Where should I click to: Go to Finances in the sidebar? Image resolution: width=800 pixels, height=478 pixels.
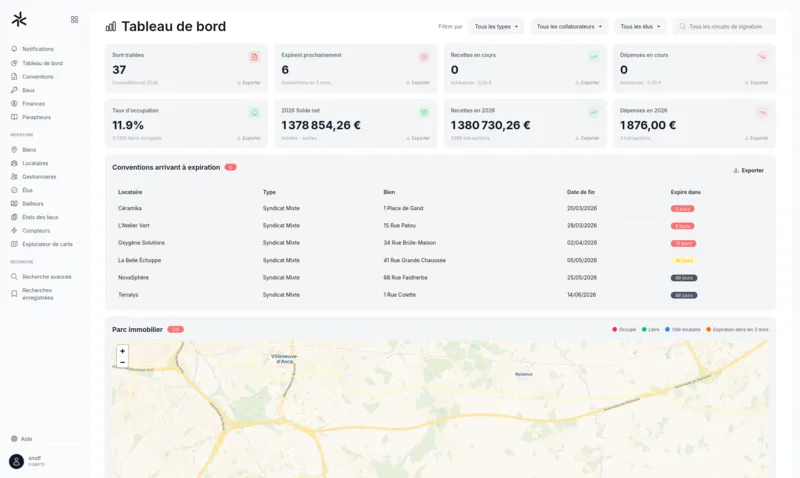[33, 103]
